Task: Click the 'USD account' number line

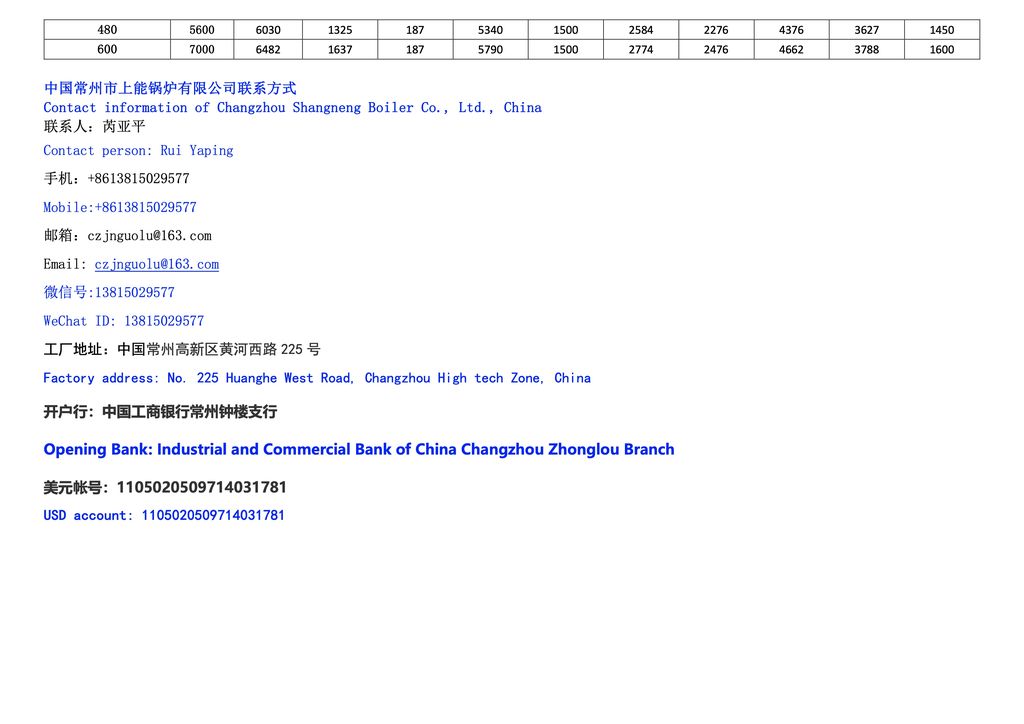Action: click(164, 515)
